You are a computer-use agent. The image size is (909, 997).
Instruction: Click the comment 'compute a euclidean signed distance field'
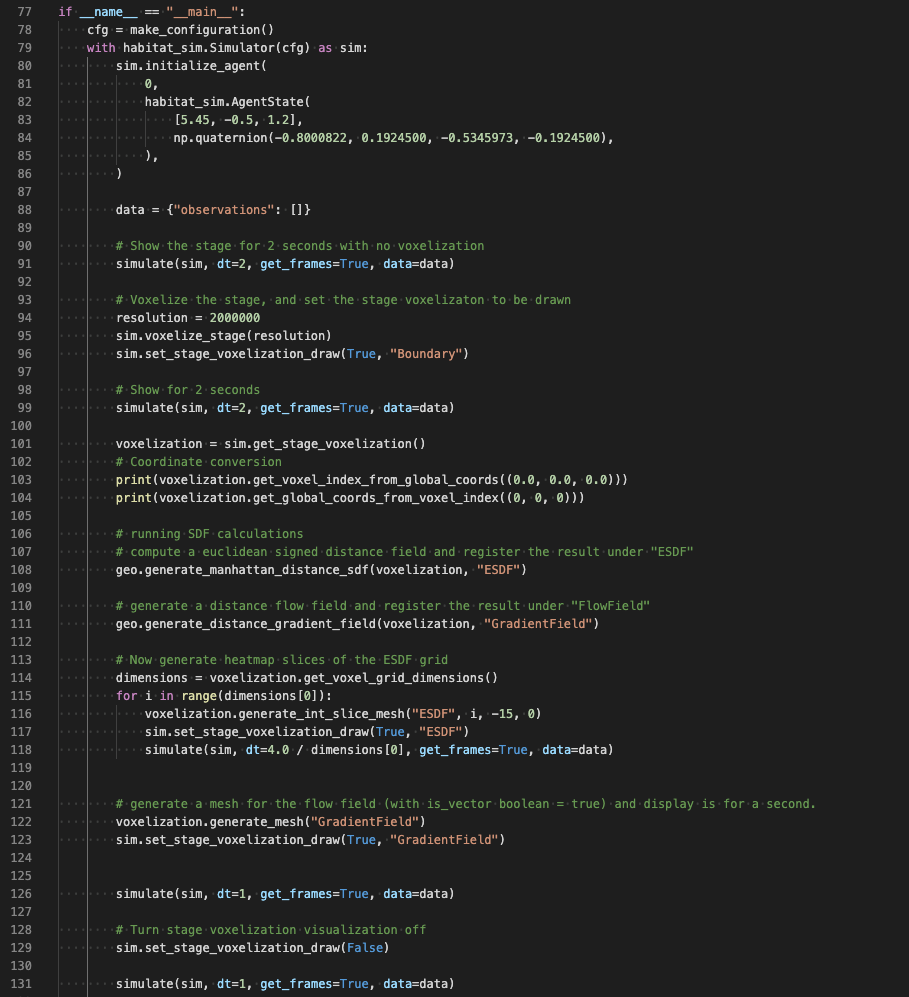405,552
